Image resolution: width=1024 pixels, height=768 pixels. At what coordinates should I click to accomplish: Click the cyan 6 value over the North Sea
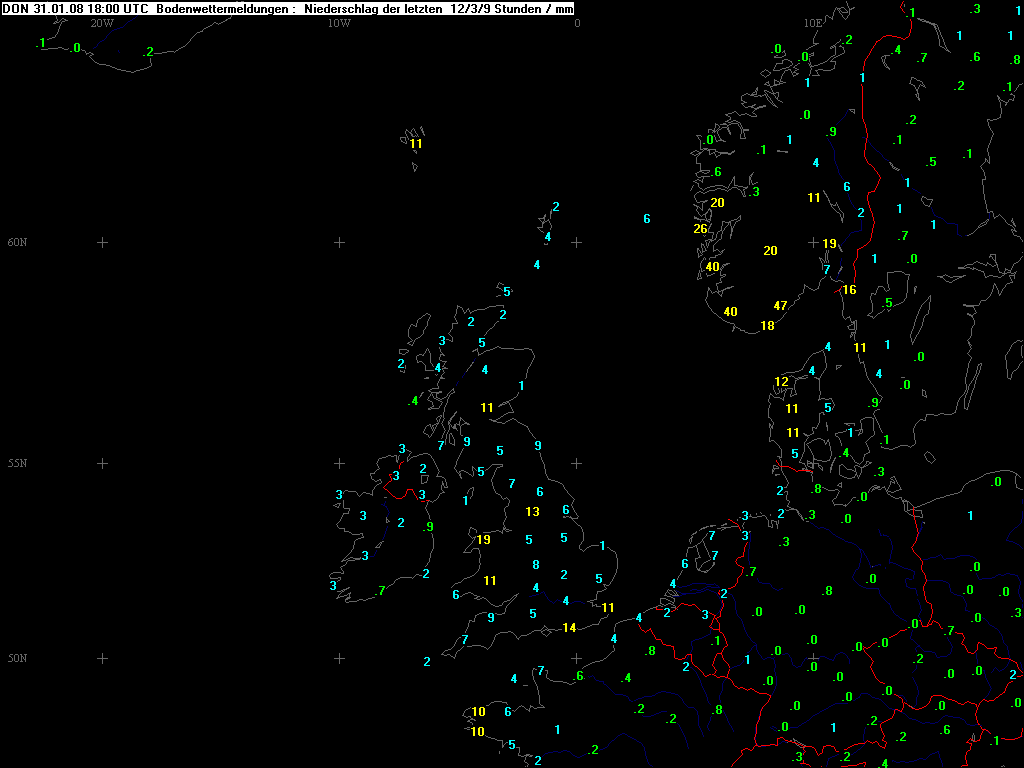pyautogui.click(x=647, y=219)
